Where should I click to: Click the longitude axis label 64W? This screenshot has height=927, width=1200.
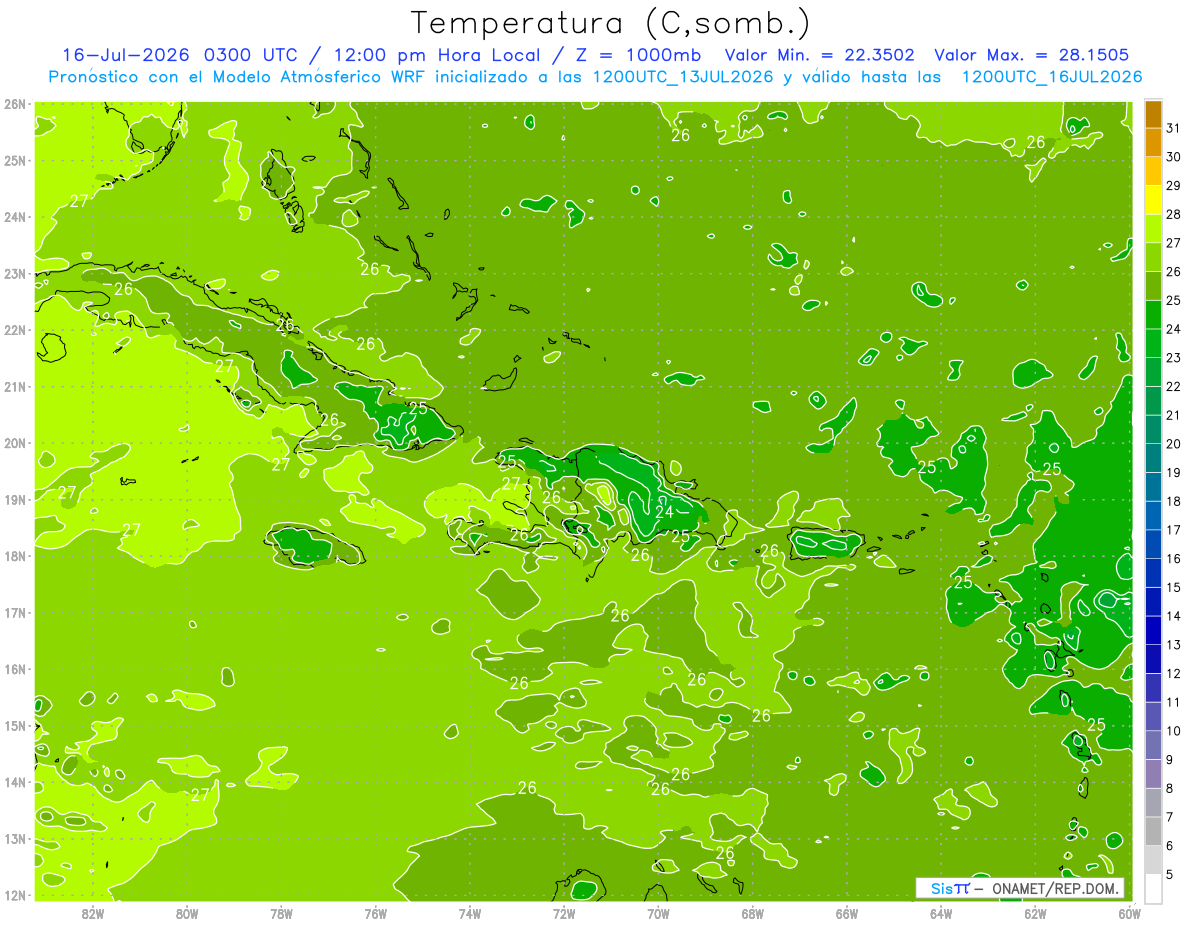pos(941,913)
